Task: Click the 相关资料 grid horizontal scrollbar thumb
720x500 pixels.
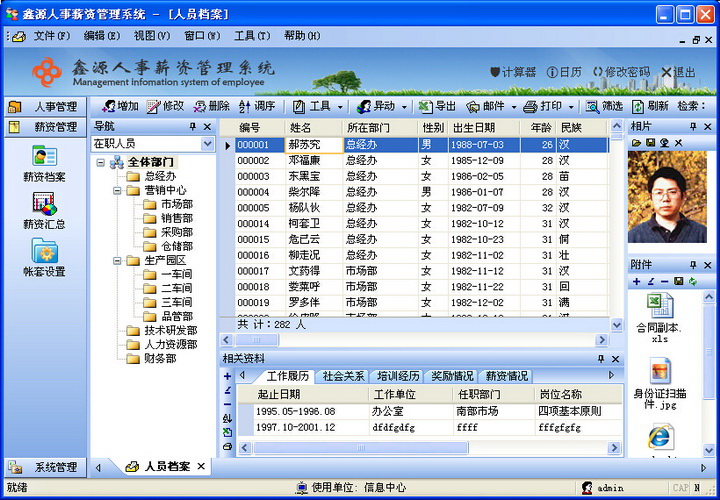Action: [x=360, y=448]
